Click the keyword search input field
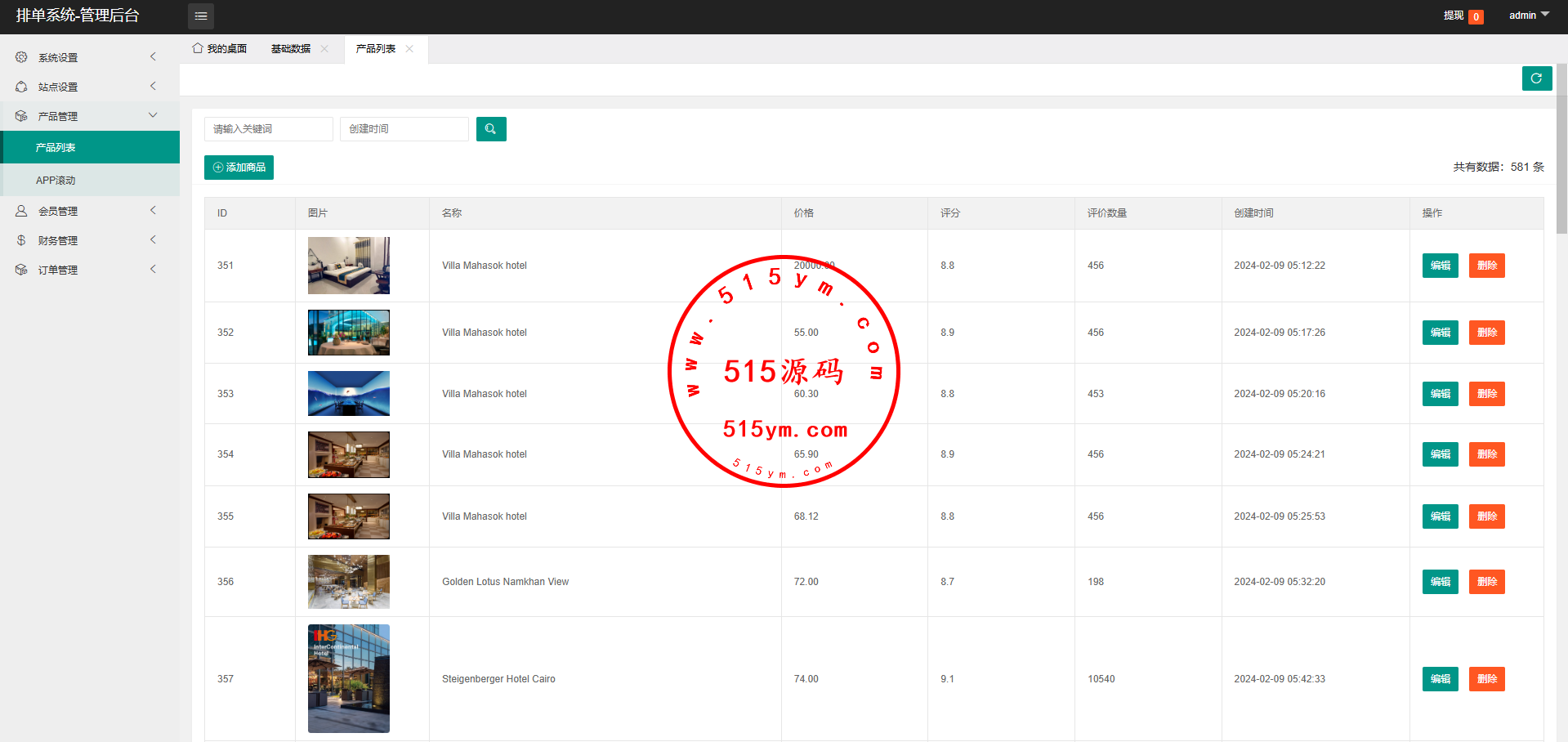The height and width of the screenshot is (742, 1568). 268,129
